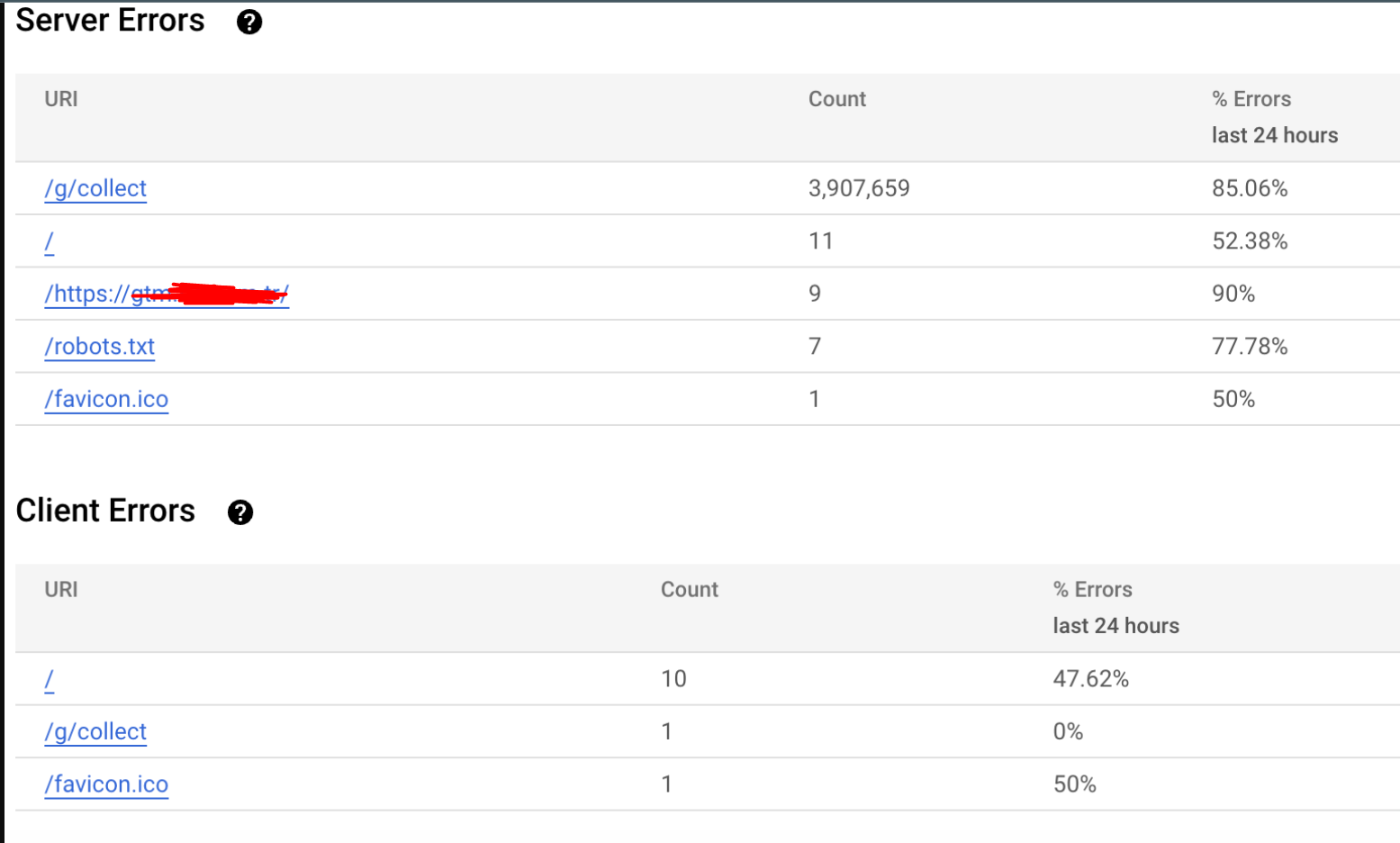Click the Server Errors Count column header
The width and height of the screenshot is (1400, 843).
(x=837, y=99)
